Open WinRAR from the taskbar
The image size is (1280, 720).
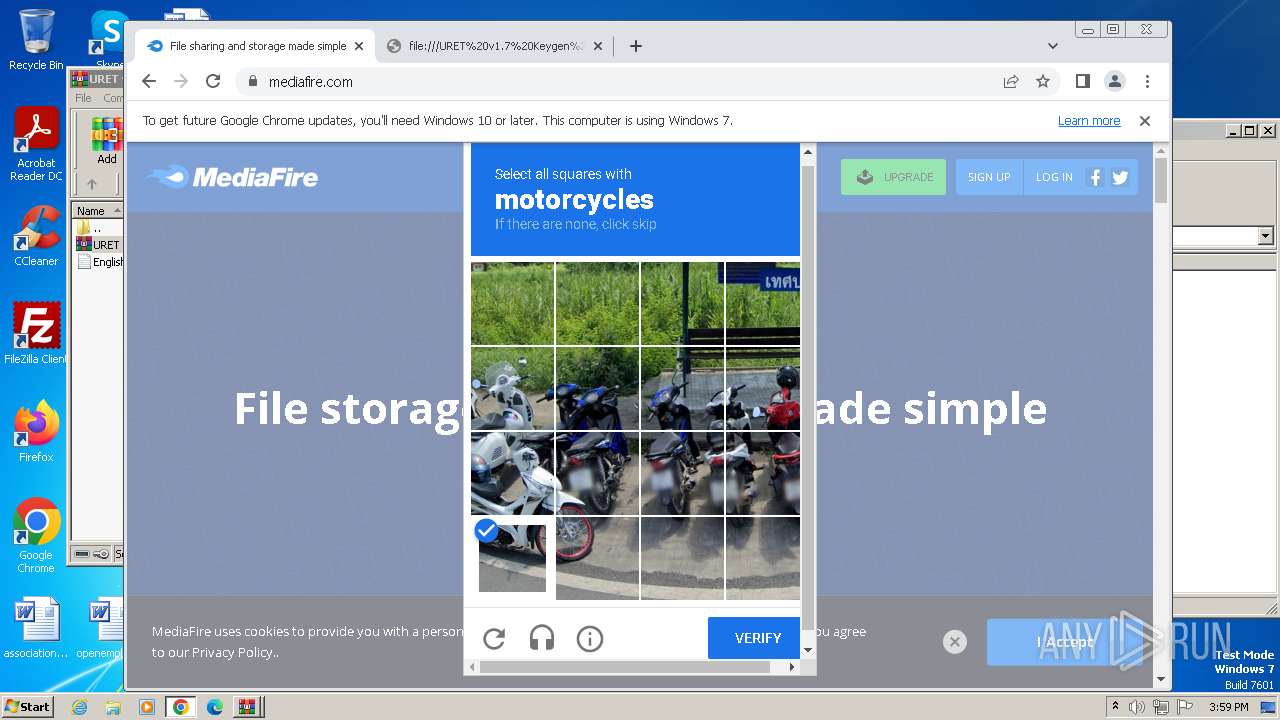coord(247,707)
